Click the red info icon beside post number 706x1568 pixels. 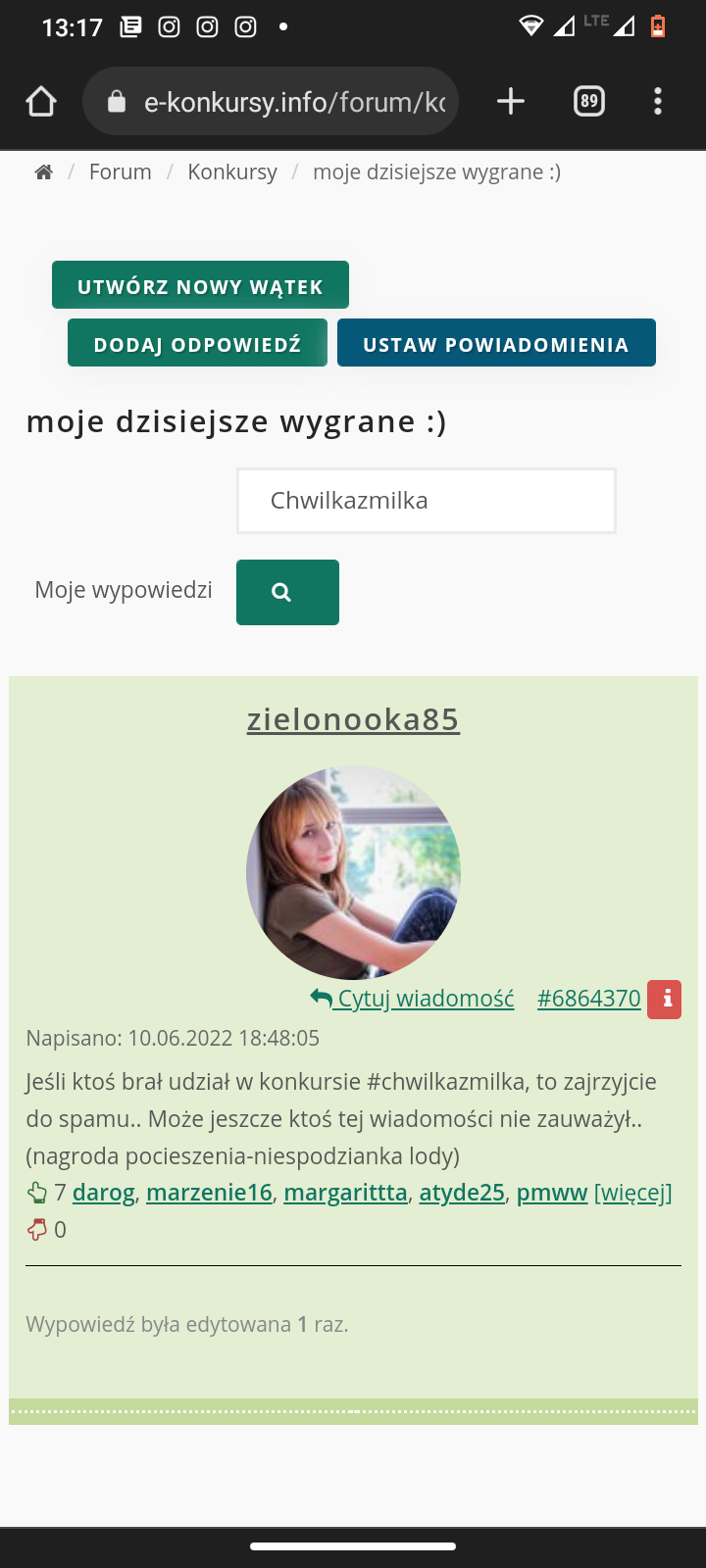click(x=665, y=1000)
